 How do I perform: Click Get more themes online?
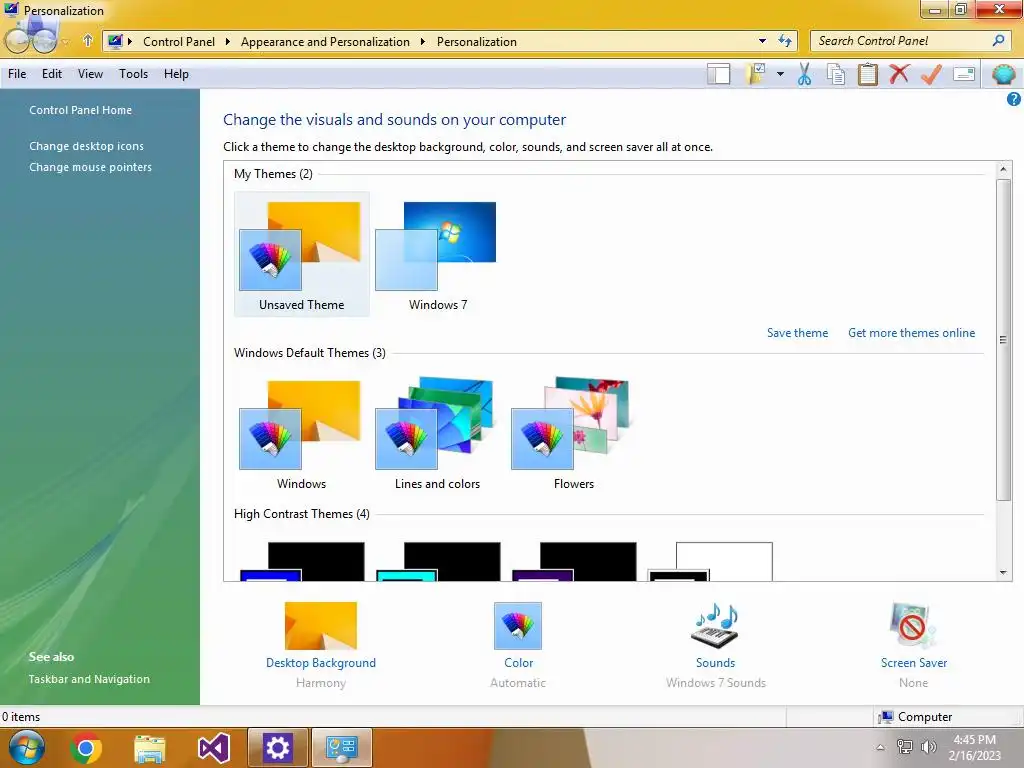(911, 332)
